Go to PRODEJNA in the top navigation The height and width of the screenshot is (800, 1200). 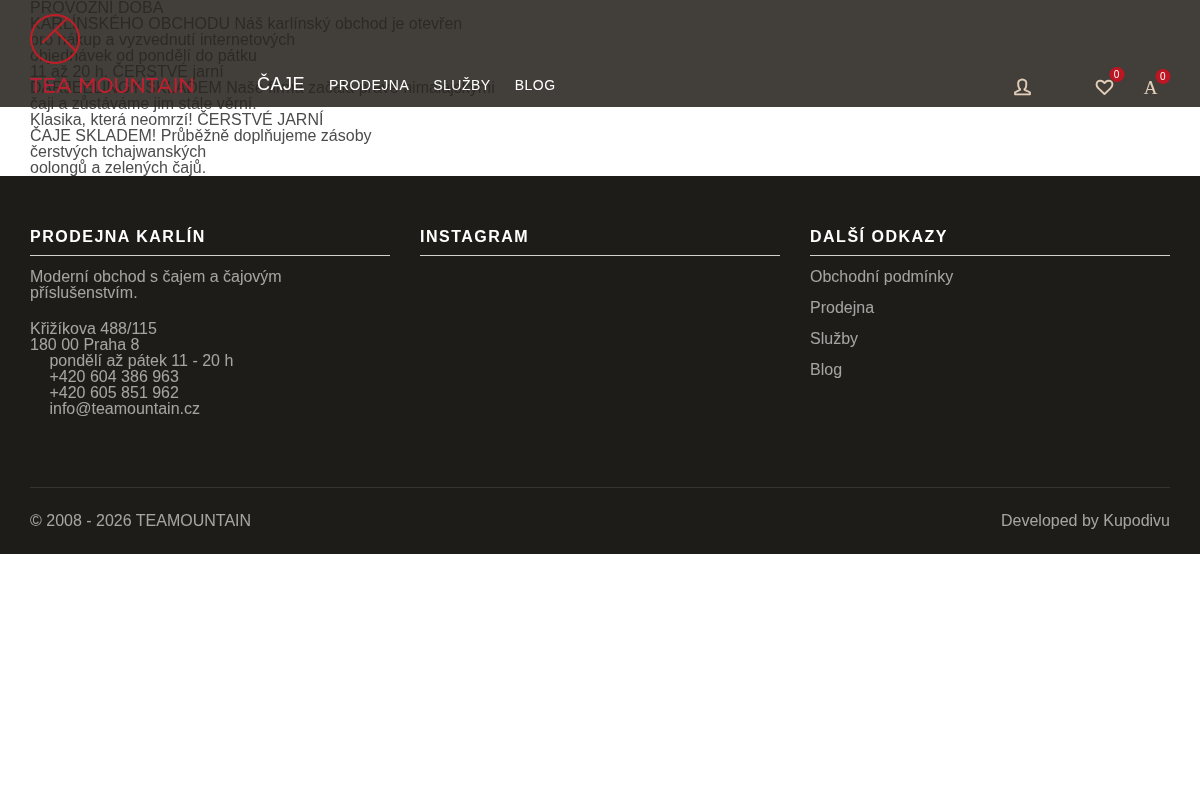[369, 85]
